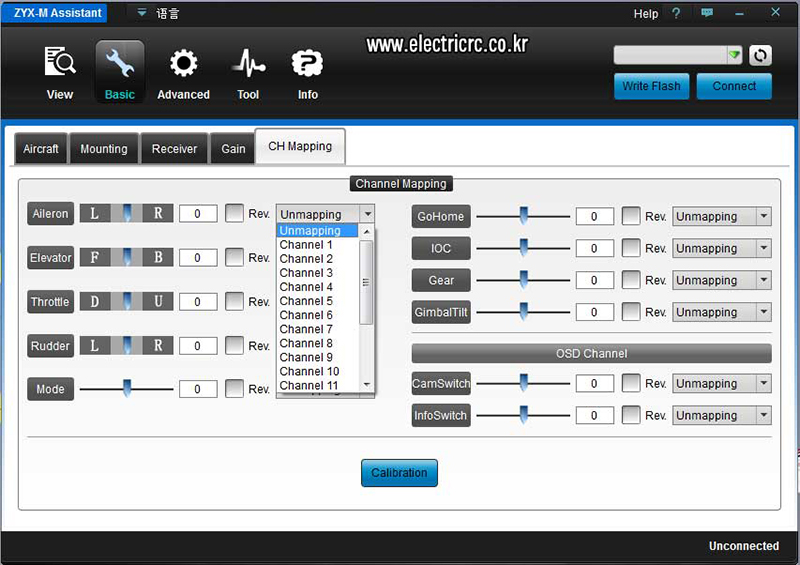Image resolution: width=800 pixels, height=565 pixels.
Task: Click the Write Flash button
Action: pos(651,86)
